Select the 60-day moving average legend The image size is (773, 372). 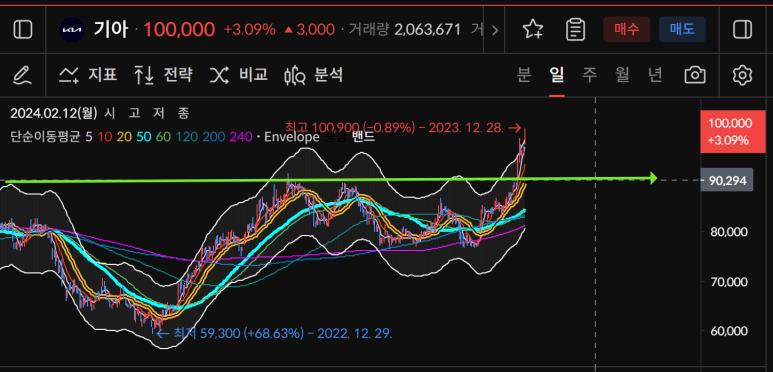[164, 137]
